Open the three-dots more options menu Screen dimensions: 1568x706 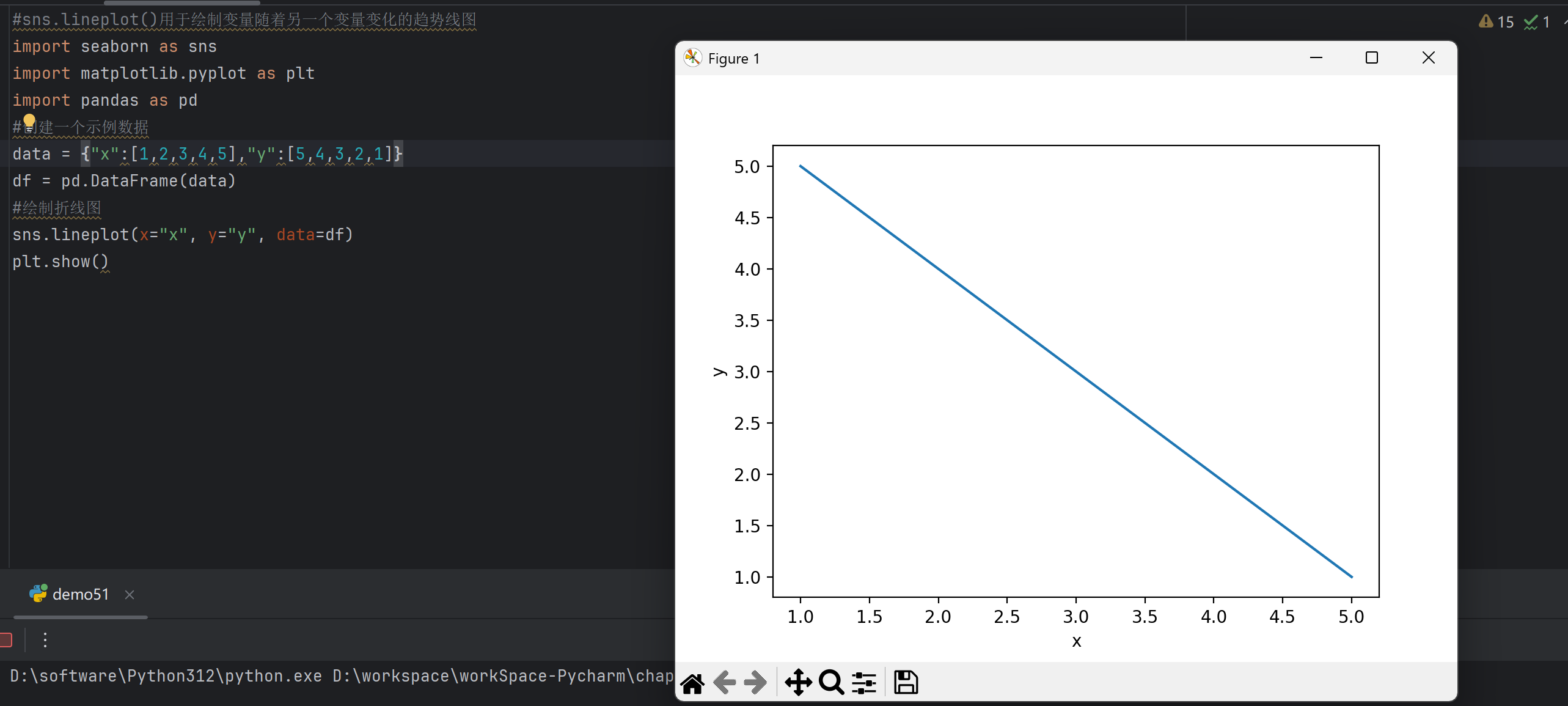click(45, 640)
